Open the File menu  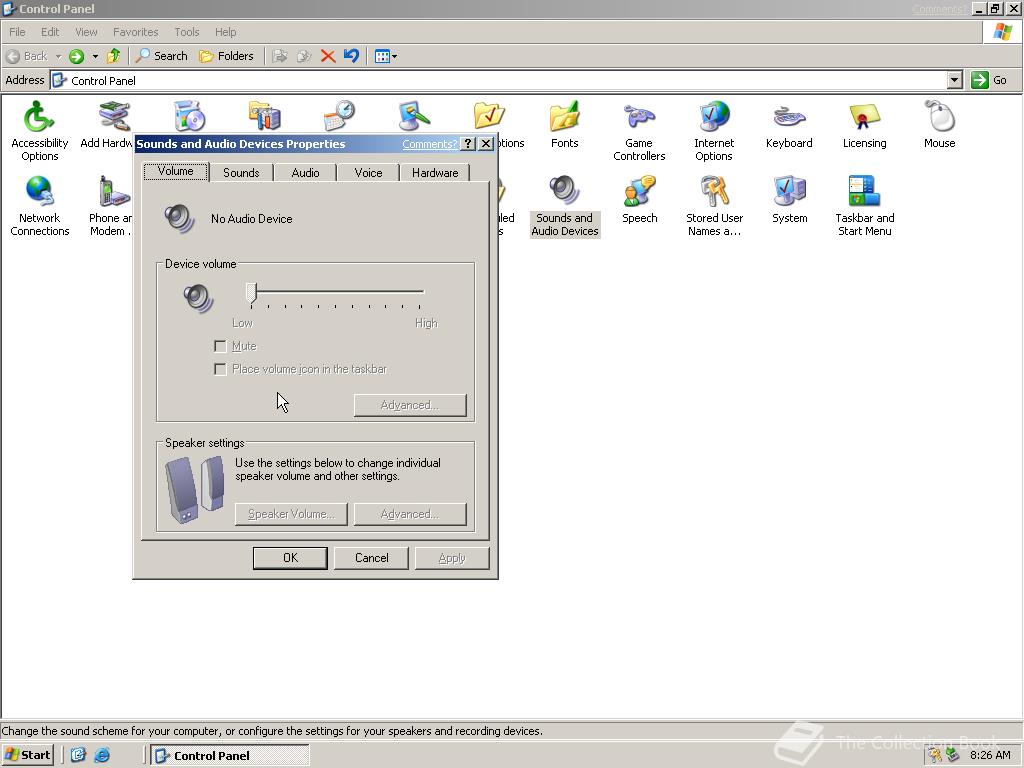(x=17, y=32)
